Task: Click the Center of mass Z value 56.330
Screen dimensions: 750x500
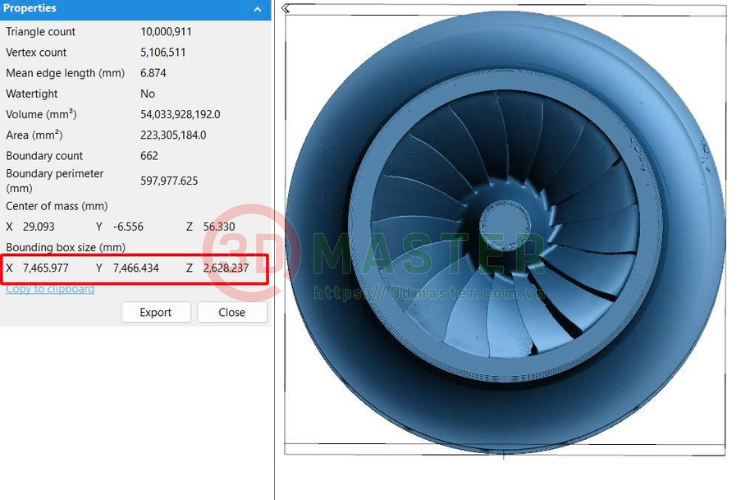Action: pos(219,227)
